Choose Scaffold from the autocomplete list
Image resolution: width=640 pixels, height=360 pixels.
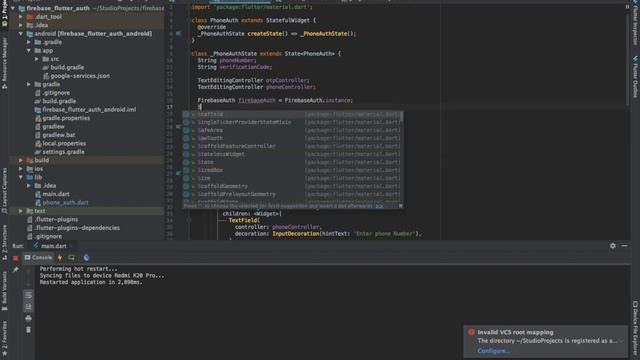(293, 114)
